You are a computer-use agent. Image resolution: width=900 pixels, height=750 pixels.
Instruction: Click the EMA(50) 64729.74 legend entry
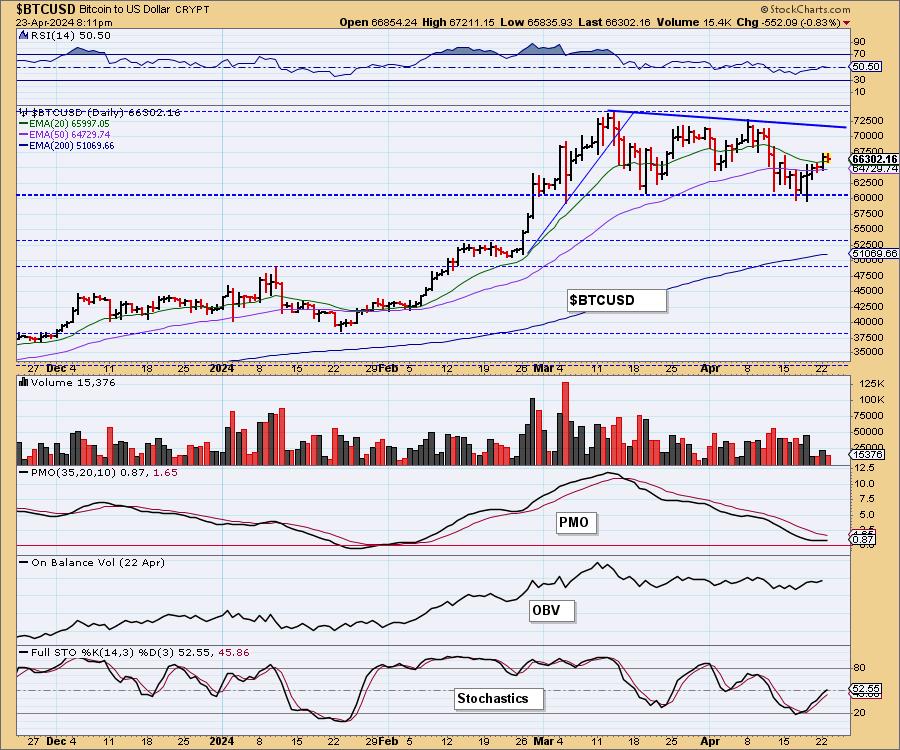64,134
